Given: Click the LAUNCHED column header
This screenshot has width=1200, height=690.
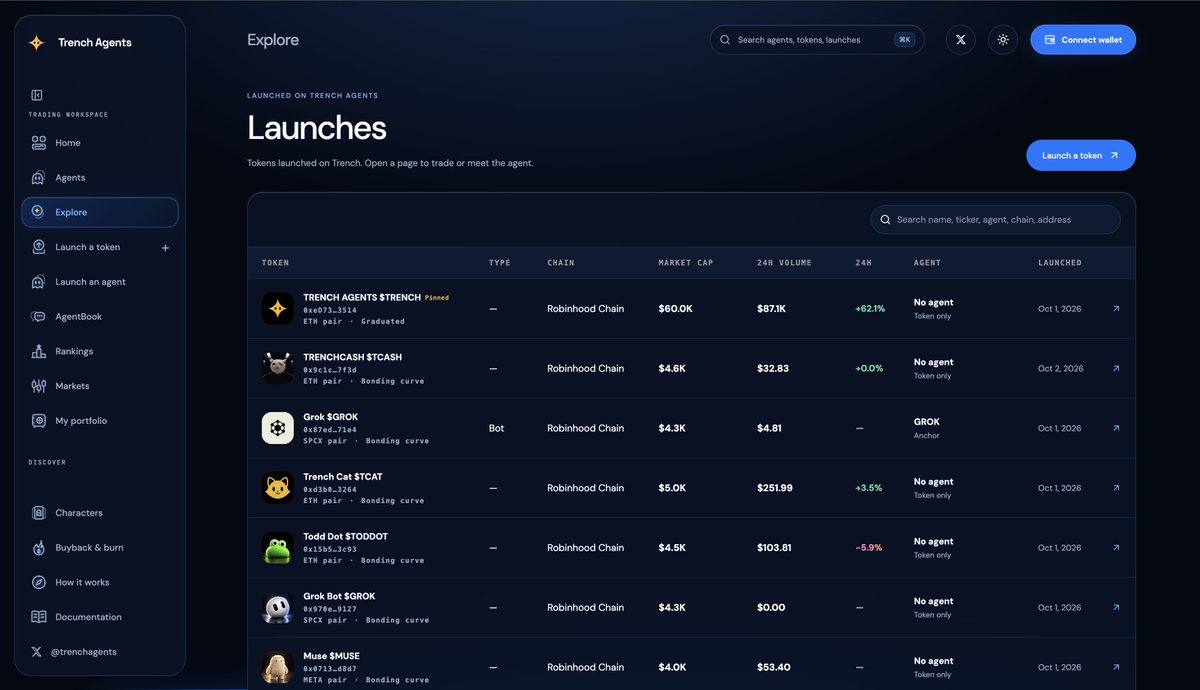Looking at the screenshot, I should tap(1060, 263).
